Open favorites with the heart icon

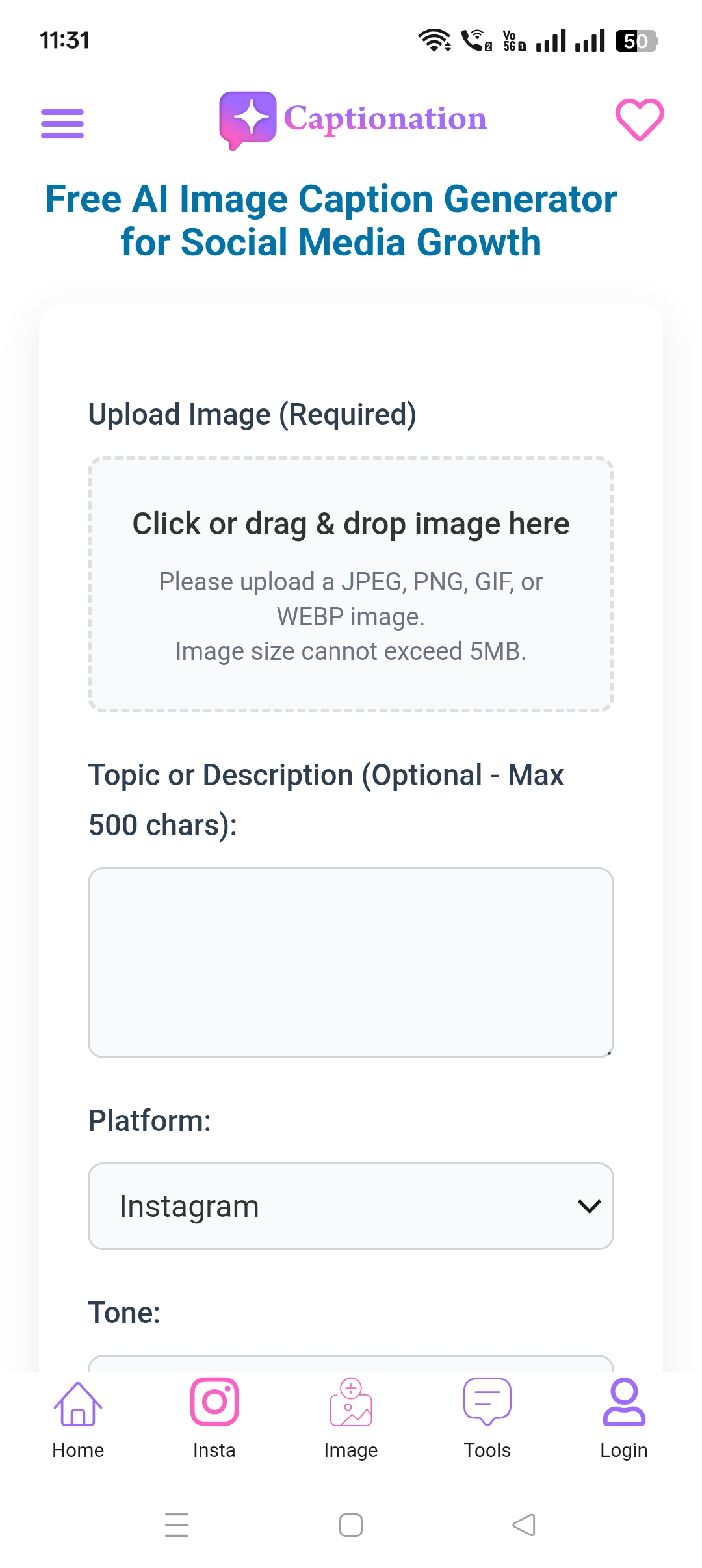coord(640,119)
